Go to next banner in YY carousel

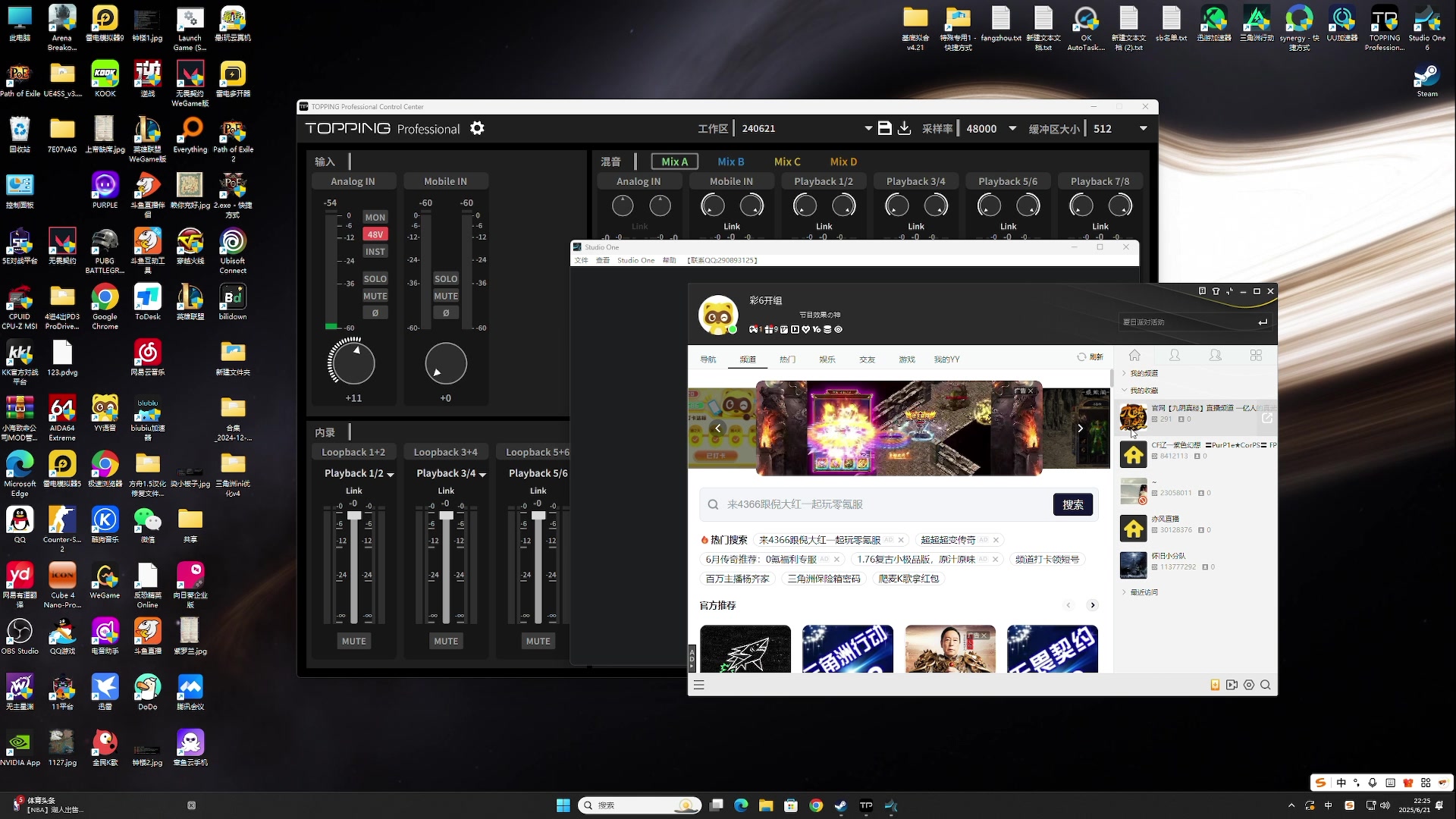tap(1080, 428)
